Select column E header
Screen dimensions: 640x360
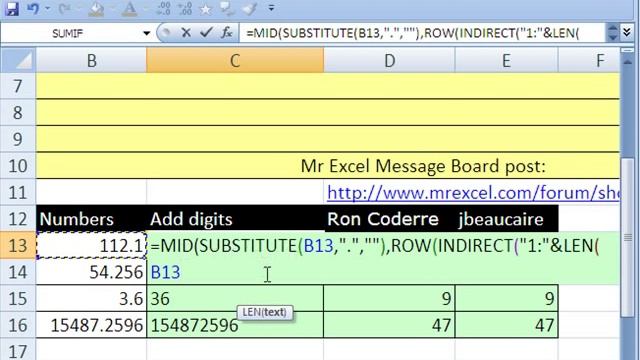click(507, 60)
